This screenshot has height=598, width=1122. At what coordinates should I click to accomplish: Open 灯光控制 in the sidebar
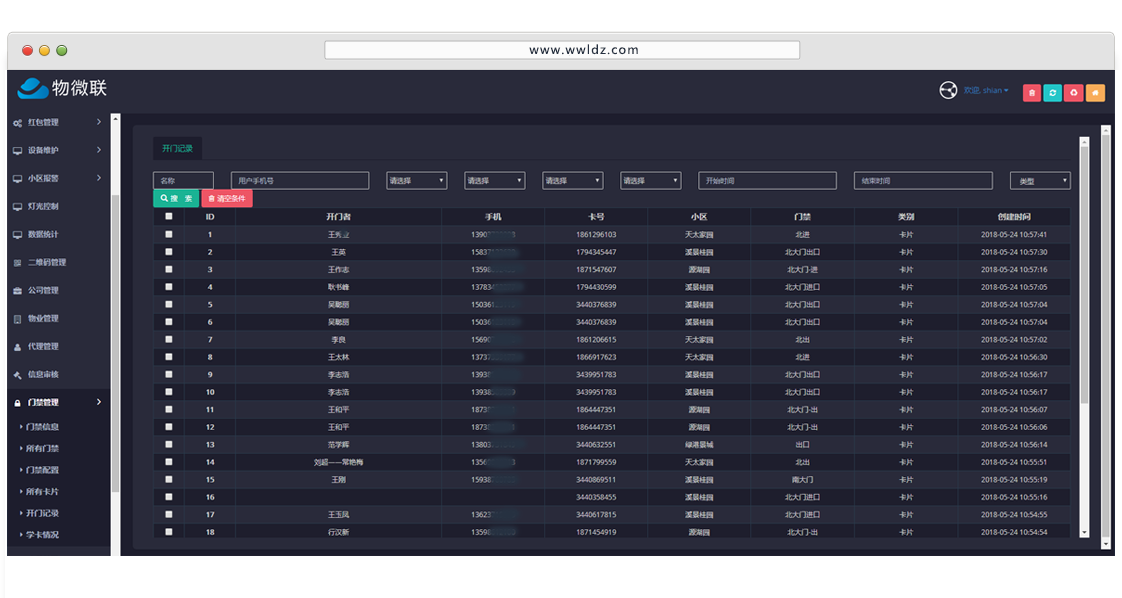42,207
